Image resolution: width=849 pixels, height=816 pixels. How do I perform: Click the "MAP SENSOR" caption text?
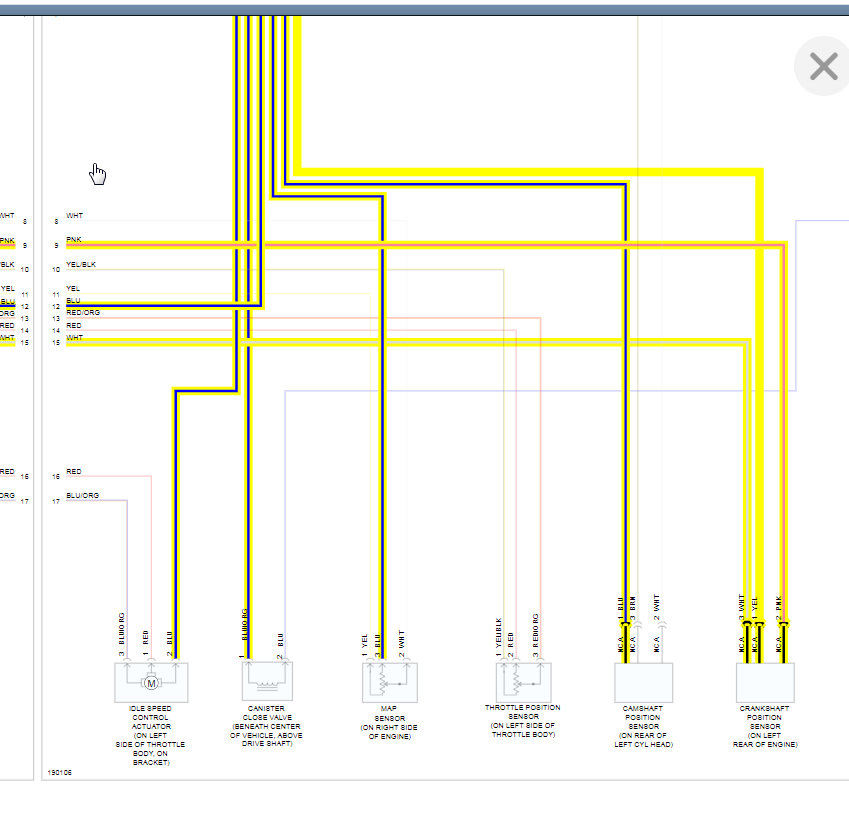[389, 713]
